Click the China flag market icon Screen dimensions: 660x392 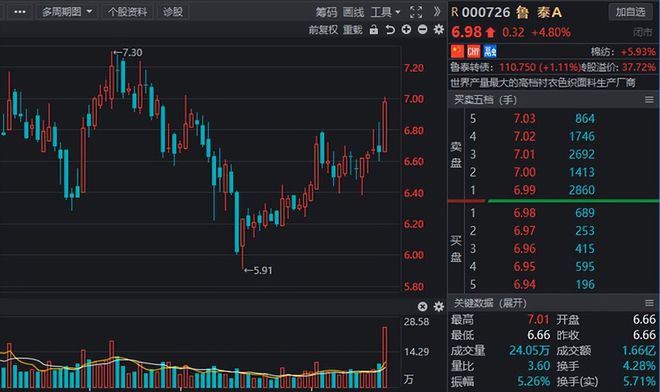click(458, 51)
